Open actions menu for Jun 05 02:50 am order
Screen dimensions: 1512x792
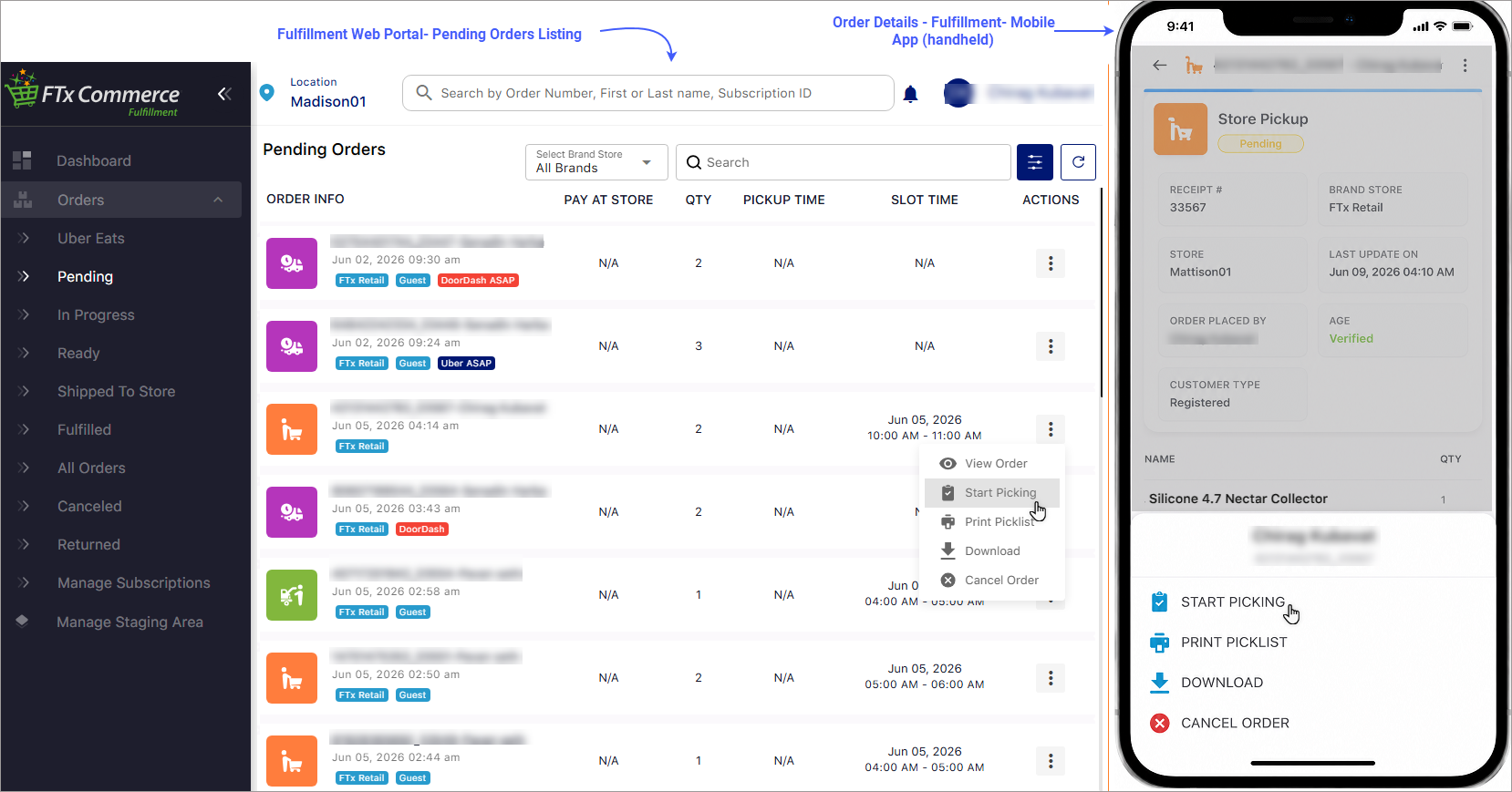click(x=1051, y=678)
